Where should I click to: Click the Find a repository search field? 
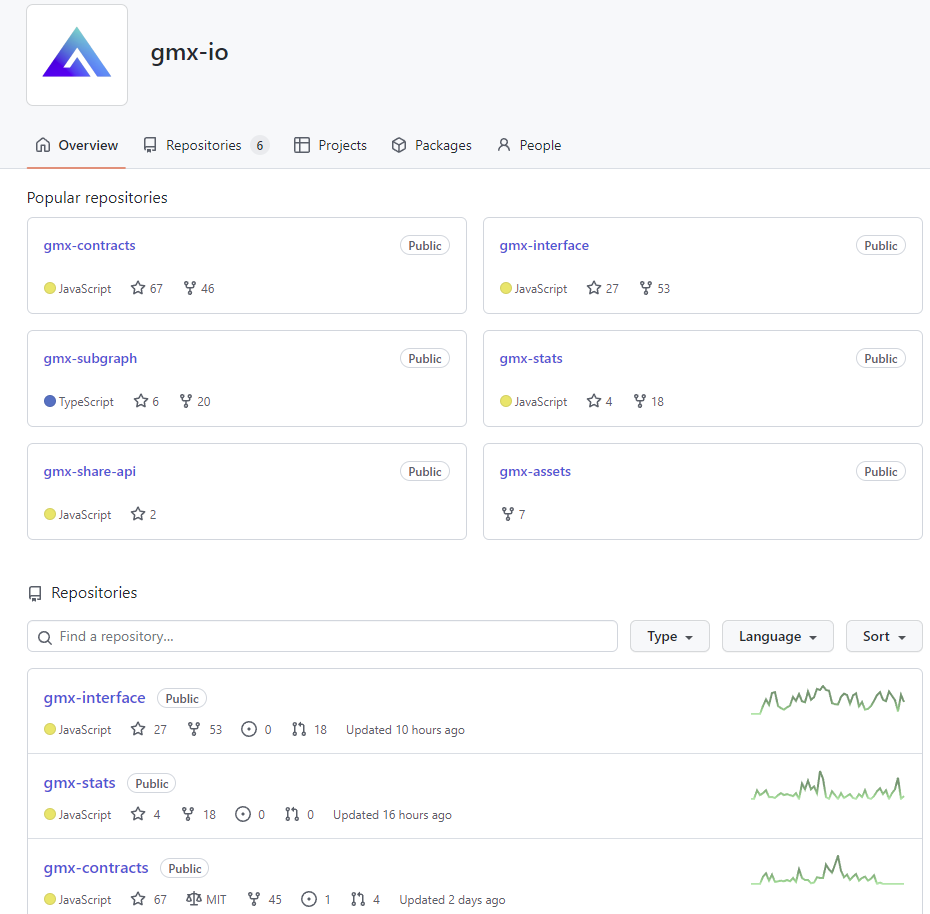pyautogui.click(x=323, y=636)
